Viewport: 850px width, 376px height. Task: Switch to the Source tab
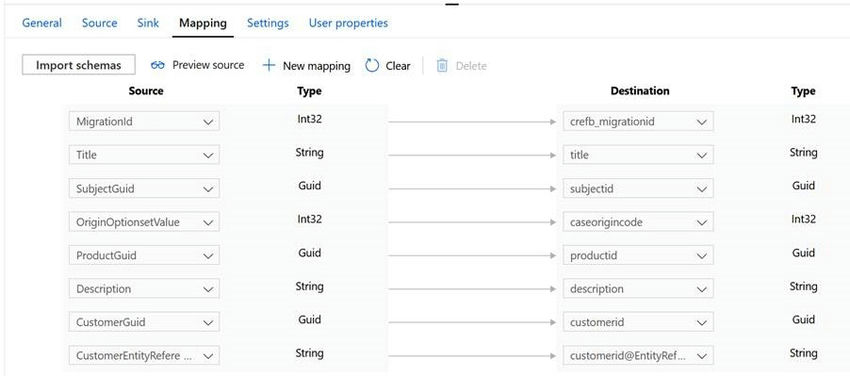pyautogui.click(x=99, y=23)
